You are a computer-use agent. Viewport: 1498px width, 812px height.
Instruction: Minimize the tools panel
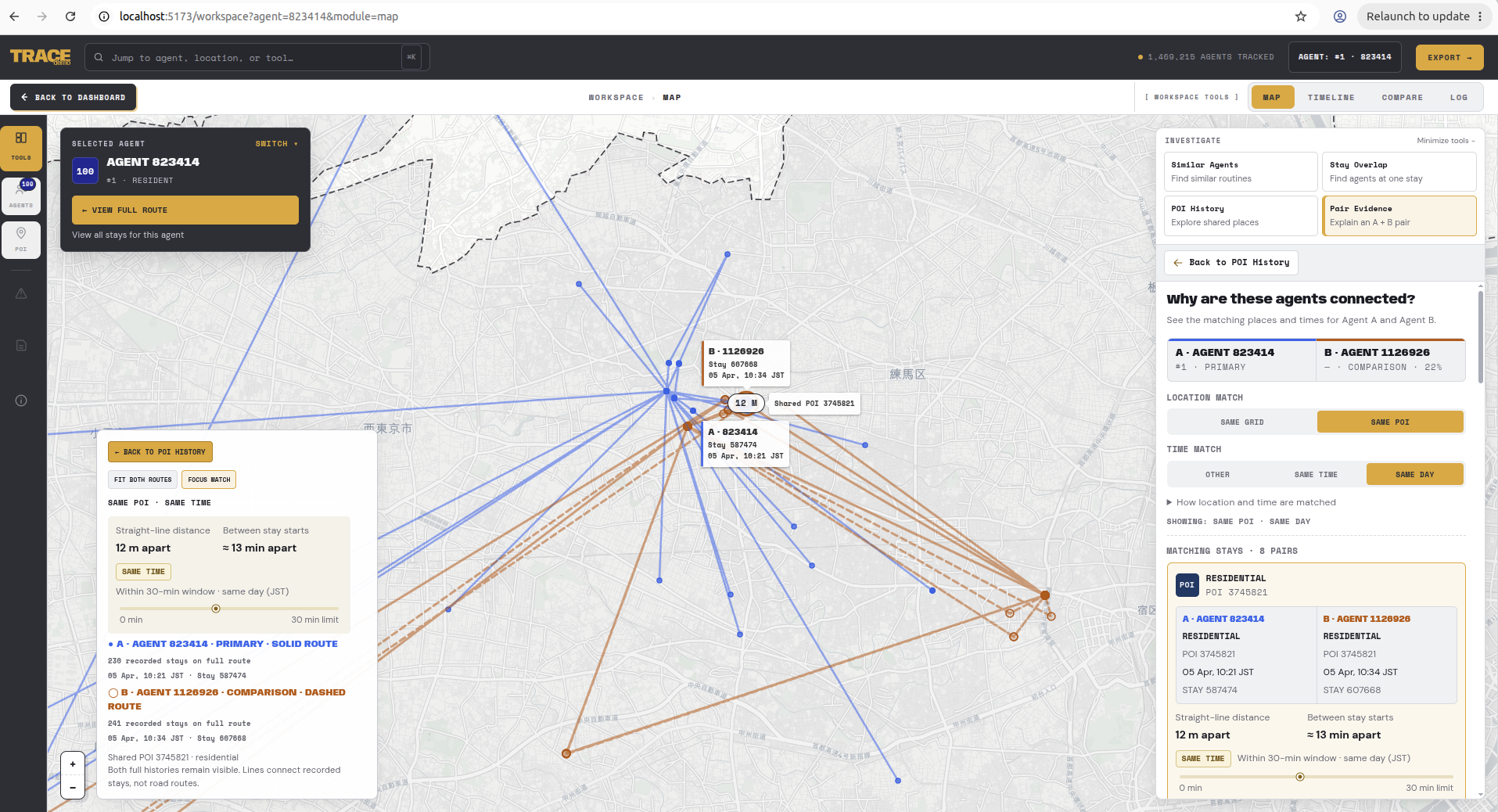[1446, 141]
